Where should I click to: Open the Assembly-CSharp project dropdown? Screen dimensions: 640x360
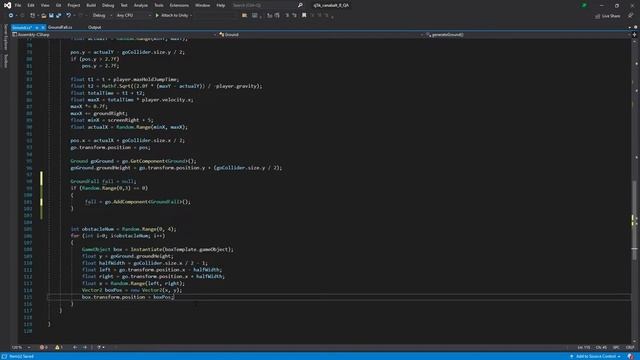[x=114, y=35]
